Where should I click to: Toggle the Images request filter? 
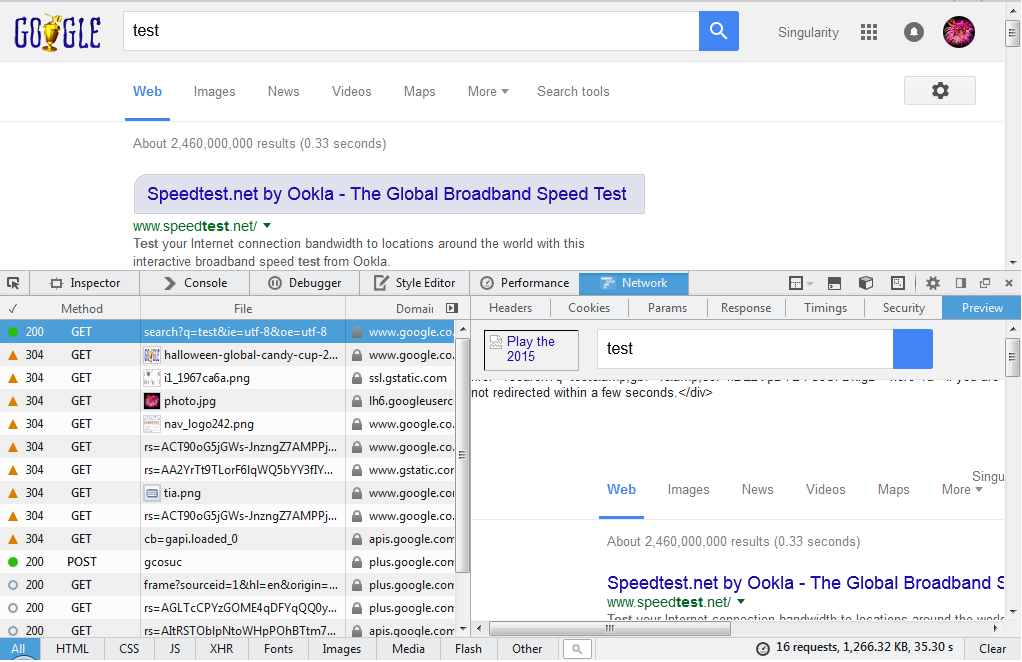(x=342, y=649)
